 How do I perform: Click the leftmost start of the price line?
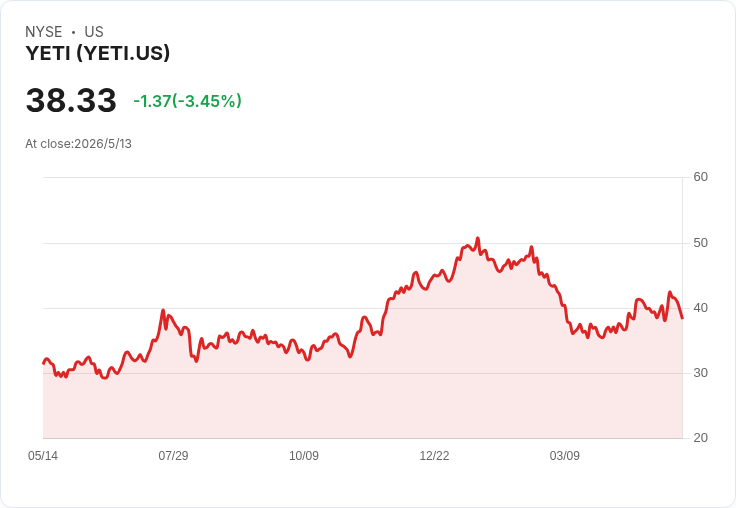(43, 363)
